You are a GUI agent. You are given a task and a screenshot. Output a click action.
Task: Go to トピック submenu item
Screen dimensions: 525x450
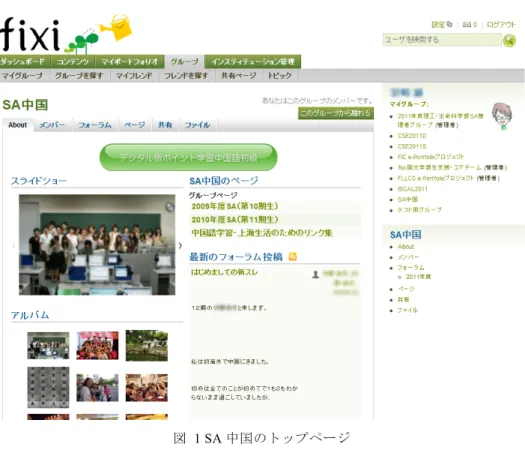[x=280, y=76]
